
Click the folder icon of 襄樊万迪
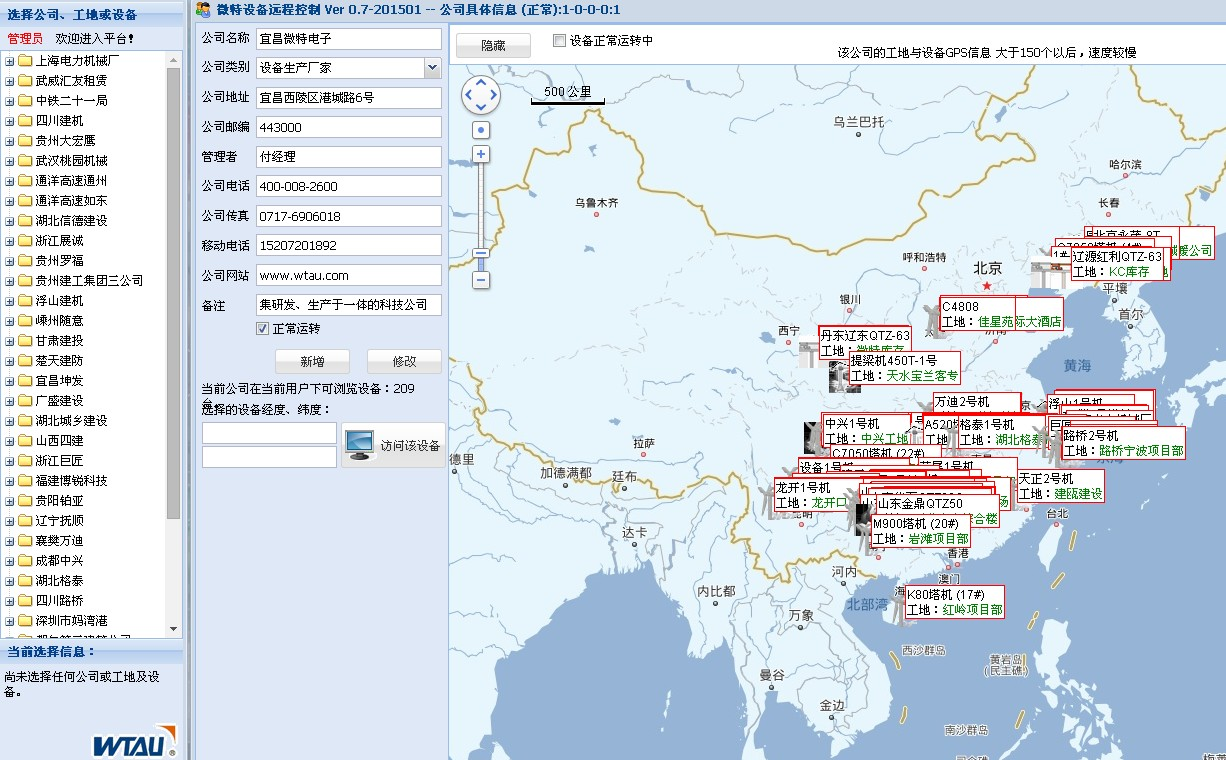point(25,541)
